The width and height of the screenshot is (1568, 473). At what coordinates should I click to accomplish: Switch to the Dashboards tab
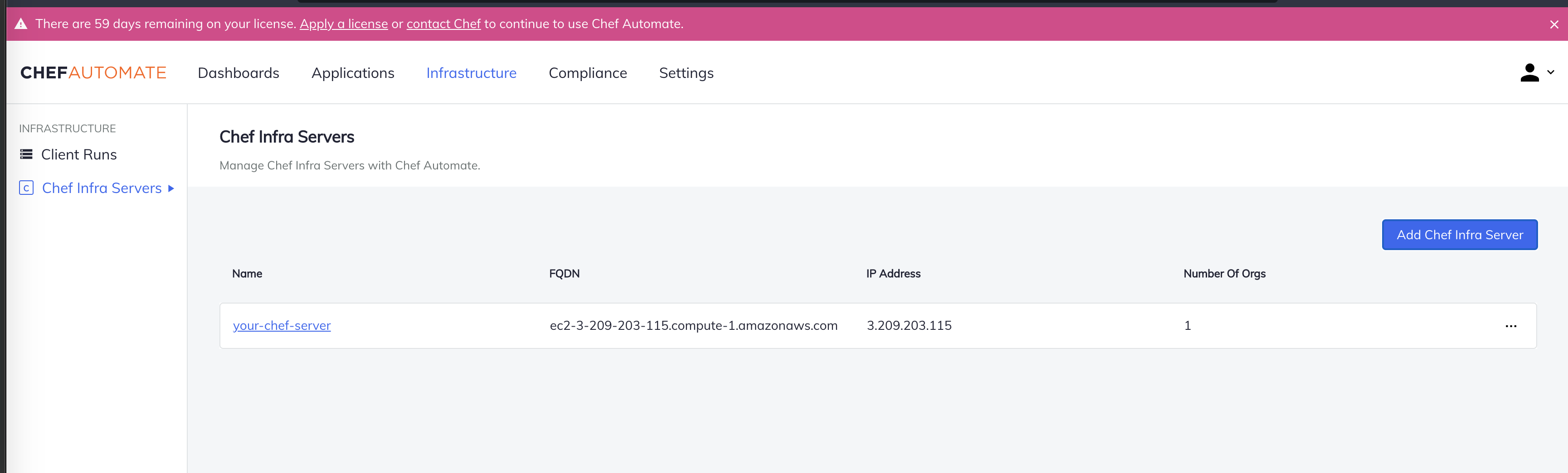[238, 72]
